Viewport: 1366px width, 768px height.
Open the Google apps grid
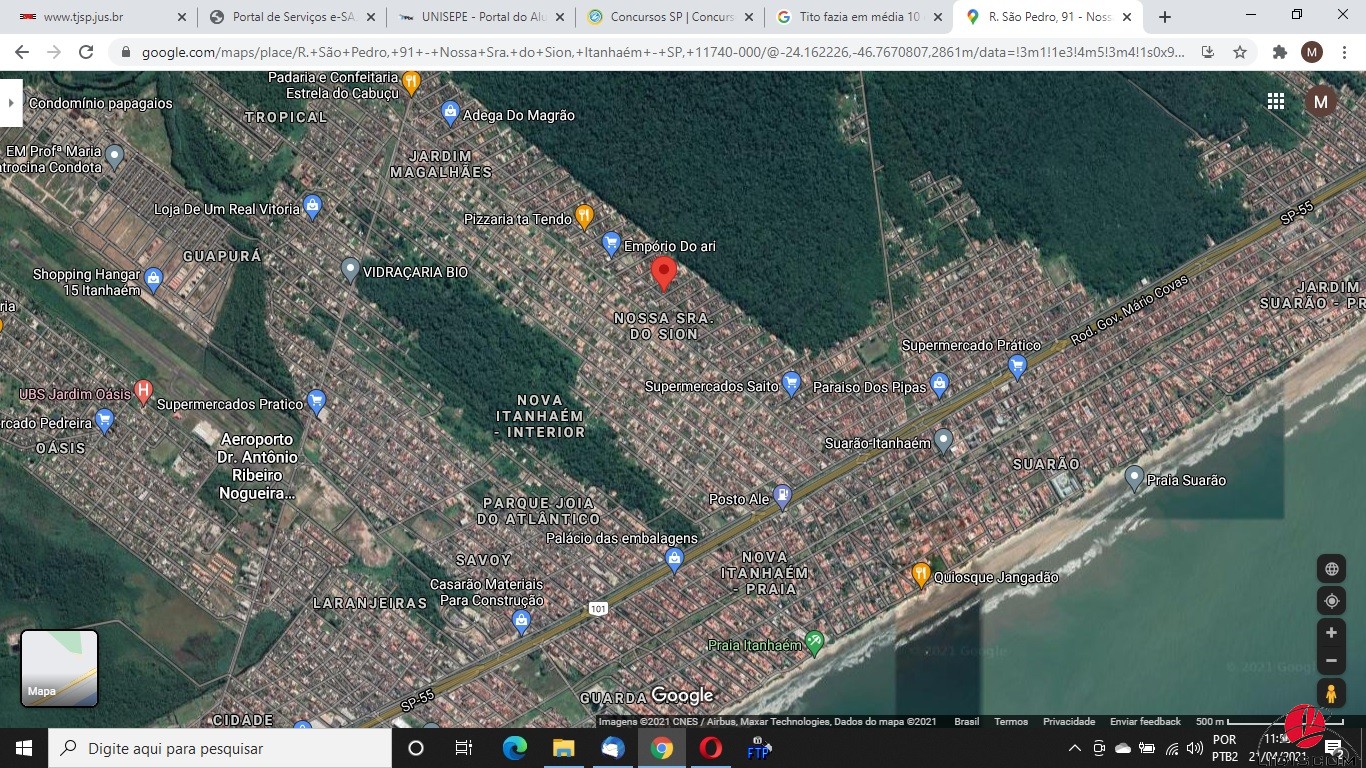coord(1276,101)
